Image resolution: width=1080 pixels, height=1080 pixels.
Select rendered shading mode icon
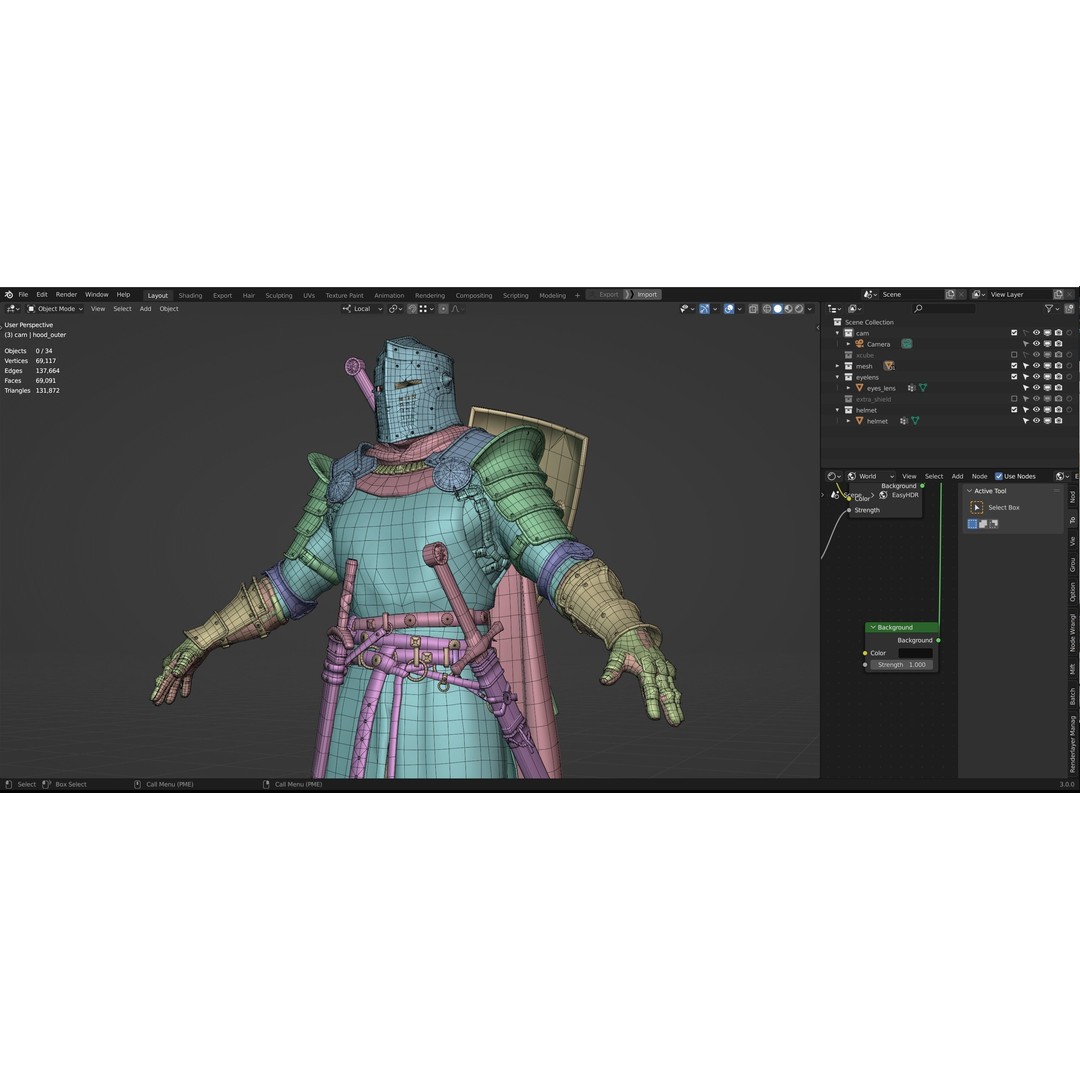[x=799, y=309]
